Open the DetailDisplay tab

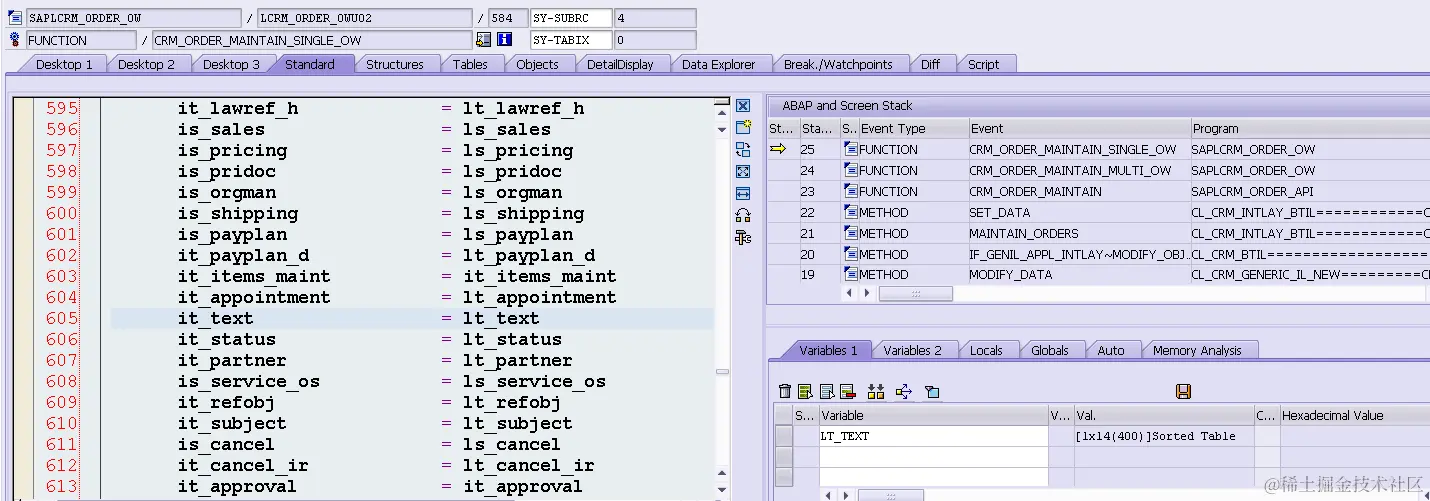[620, 64]
